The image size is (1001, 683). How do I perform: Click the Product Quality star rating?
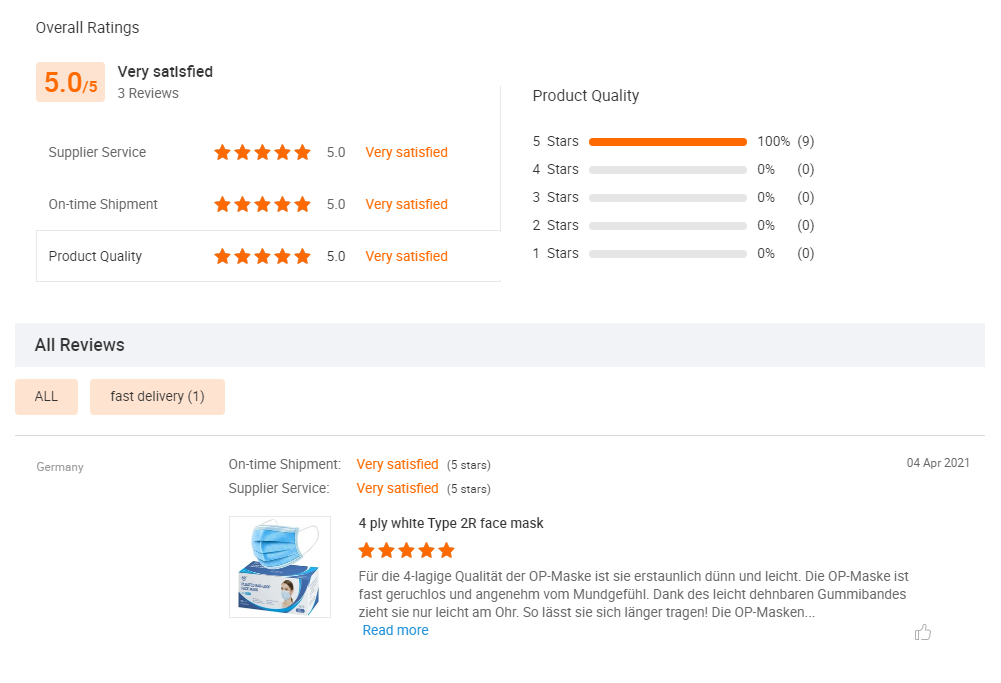[262, 256]
